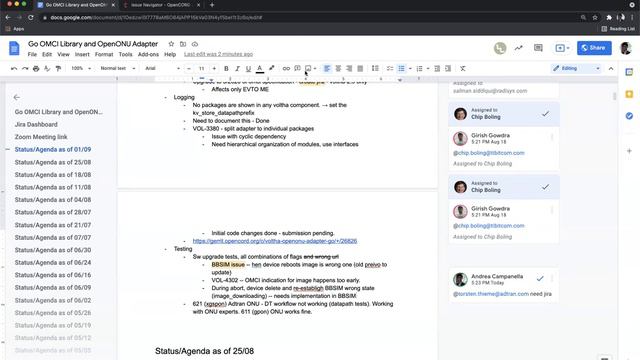Image resolution: width=640 pixels, height=360 pixels.
Task: Select justify alignment
Action: point(360,69)
